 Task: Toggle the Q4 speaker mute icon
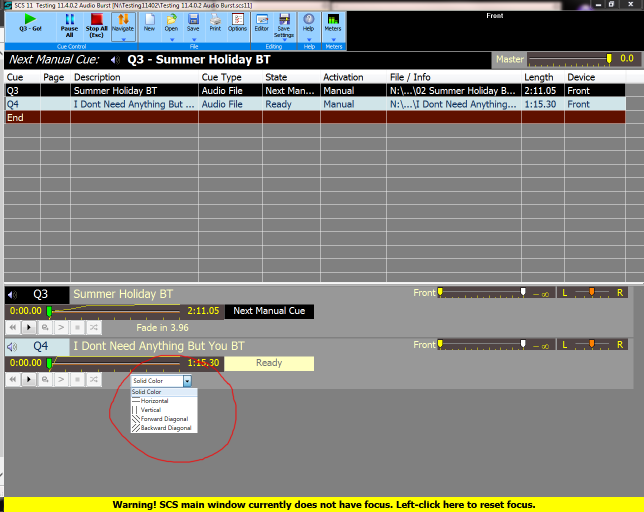click(x=13, y=347)
